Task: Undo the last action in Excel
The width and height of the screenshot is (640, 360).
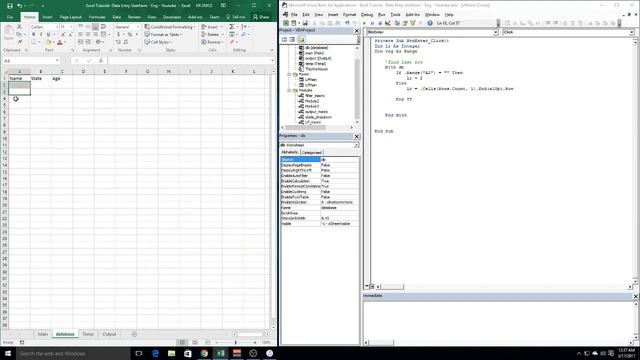Action: point(19,6)
